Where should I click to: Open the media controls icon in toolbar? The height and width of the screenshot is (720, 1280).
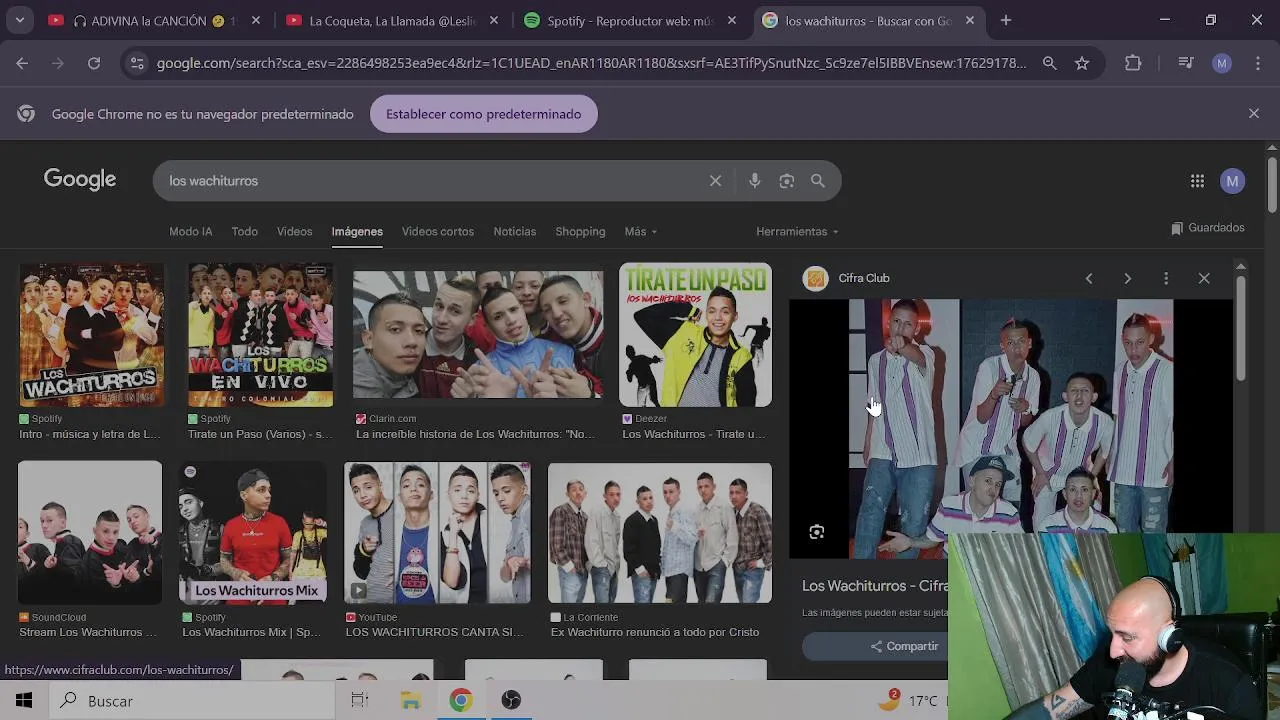point(1186,63)
